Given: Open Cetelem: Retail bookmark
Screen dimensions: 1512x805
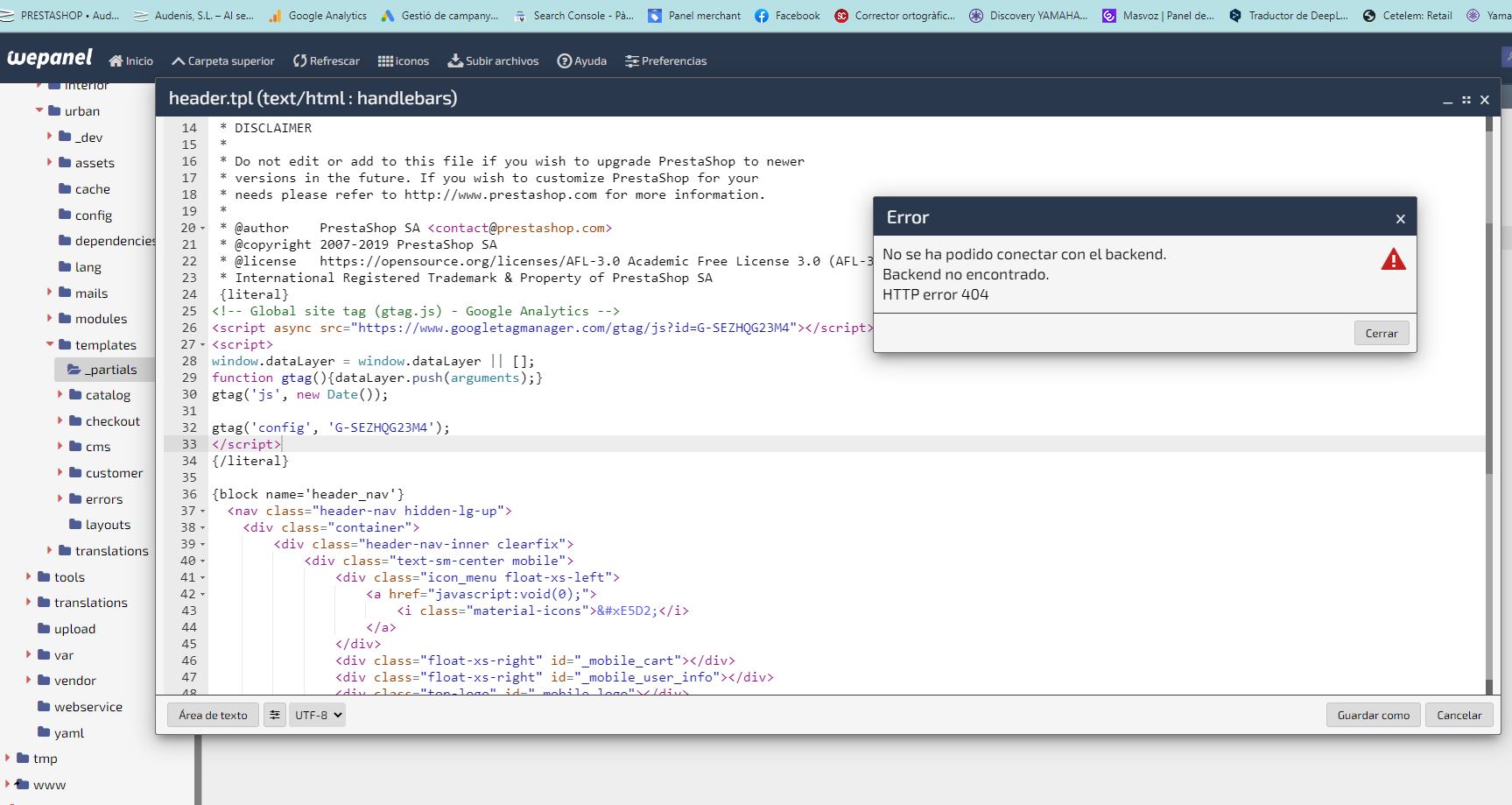Looking at the screenshot, I should pyautogui.click(x=1408, y=16).
